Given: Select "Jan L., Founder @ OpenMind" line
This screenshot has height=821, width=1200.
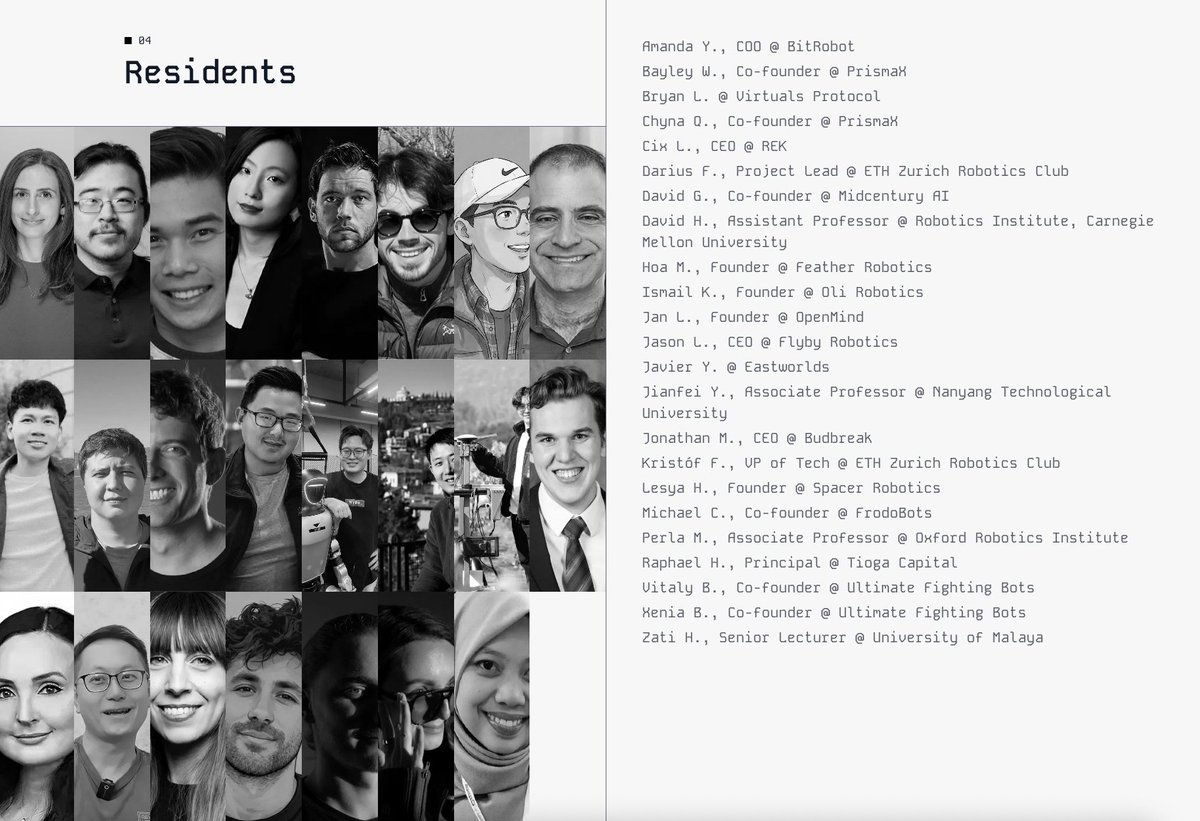Looking at the screenshot, I should [752, 317].
